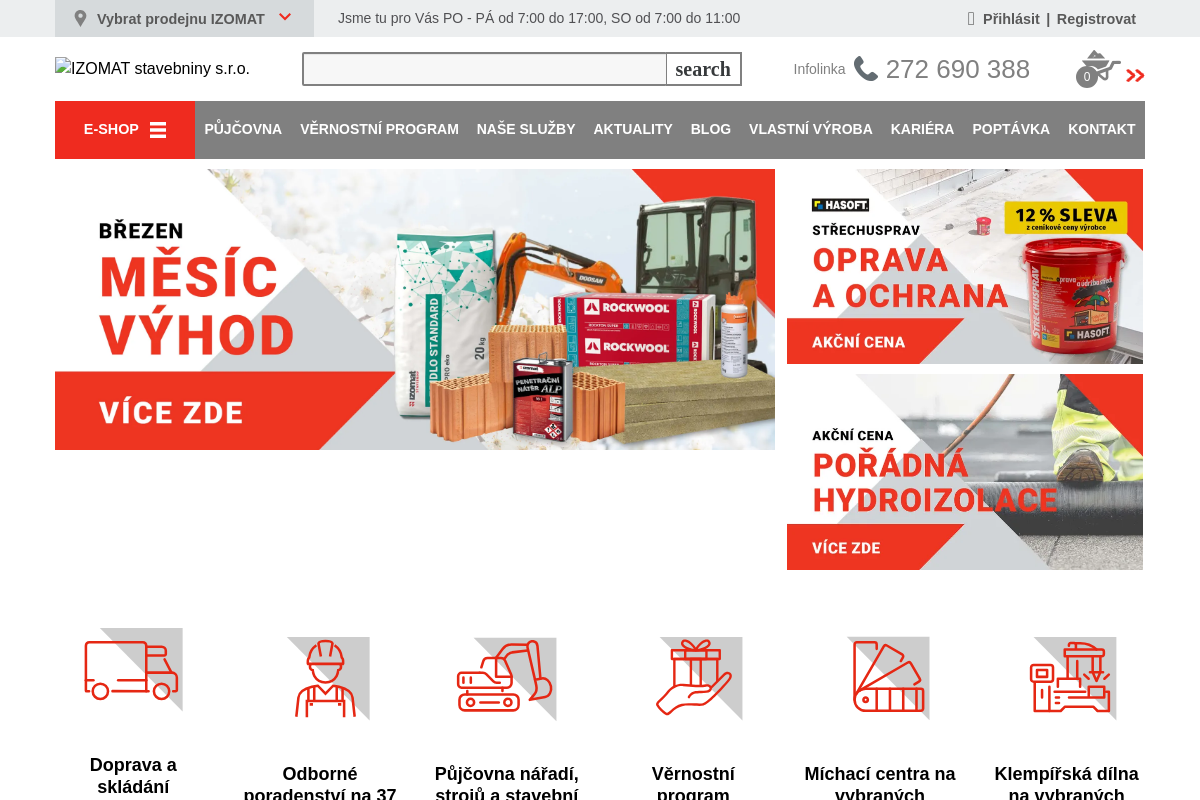Screen dimensions: 1200x800
Task: Open KONTAKT menu item
Action: [x=1102, y=129]
